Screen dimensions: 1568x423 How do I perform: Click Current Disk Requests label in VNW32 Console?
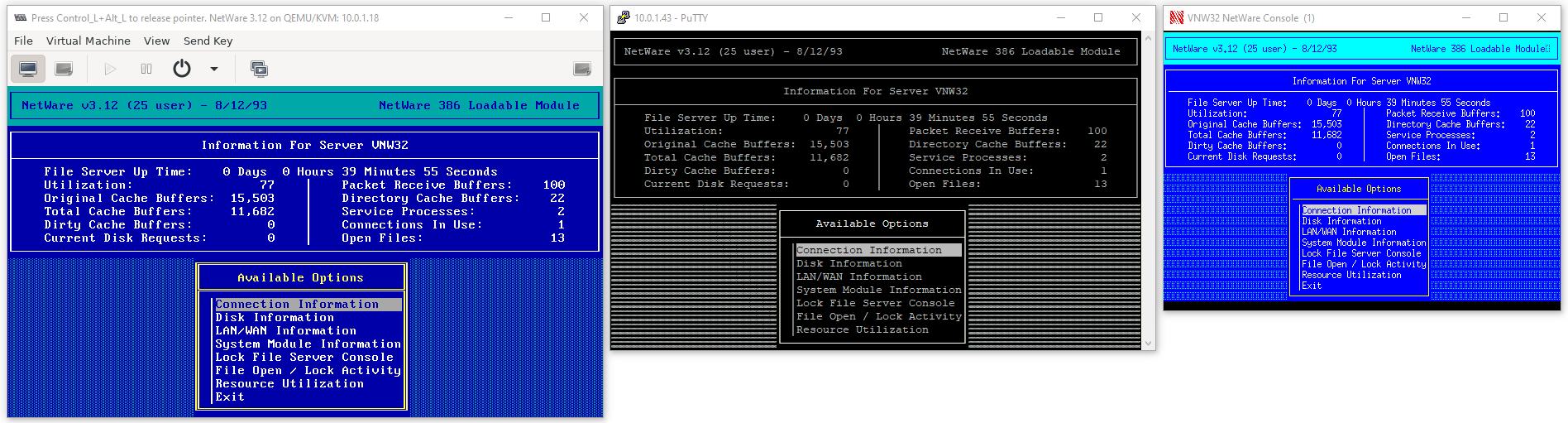tap(1242, 156)
